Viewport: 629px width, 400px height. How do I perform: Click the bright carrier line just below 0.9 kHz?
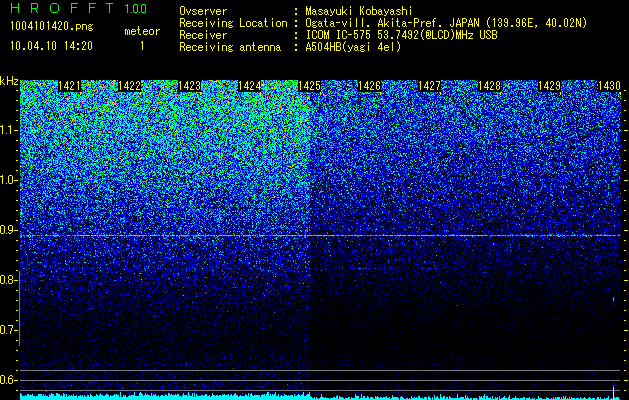click(x=320, y=236)
